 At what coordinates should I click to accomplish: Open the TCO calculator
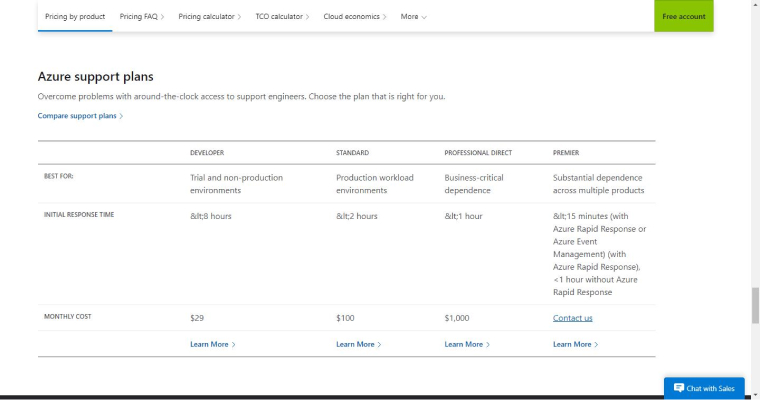tap(282, 16)
